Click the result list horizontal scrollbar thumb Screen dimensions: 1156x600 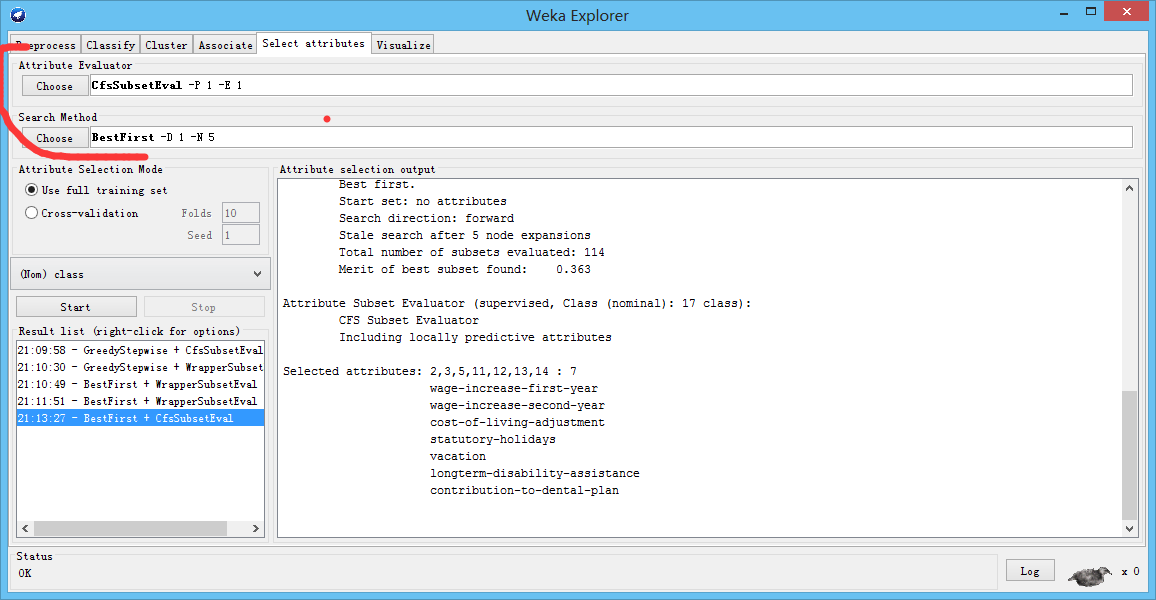coord(130,529)
